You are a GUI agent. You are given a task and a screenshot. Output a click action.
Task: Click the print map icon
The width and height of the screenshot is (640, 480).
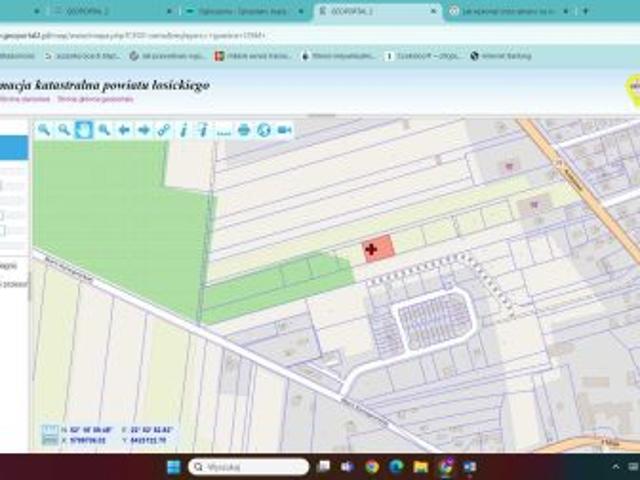[244, 130]
